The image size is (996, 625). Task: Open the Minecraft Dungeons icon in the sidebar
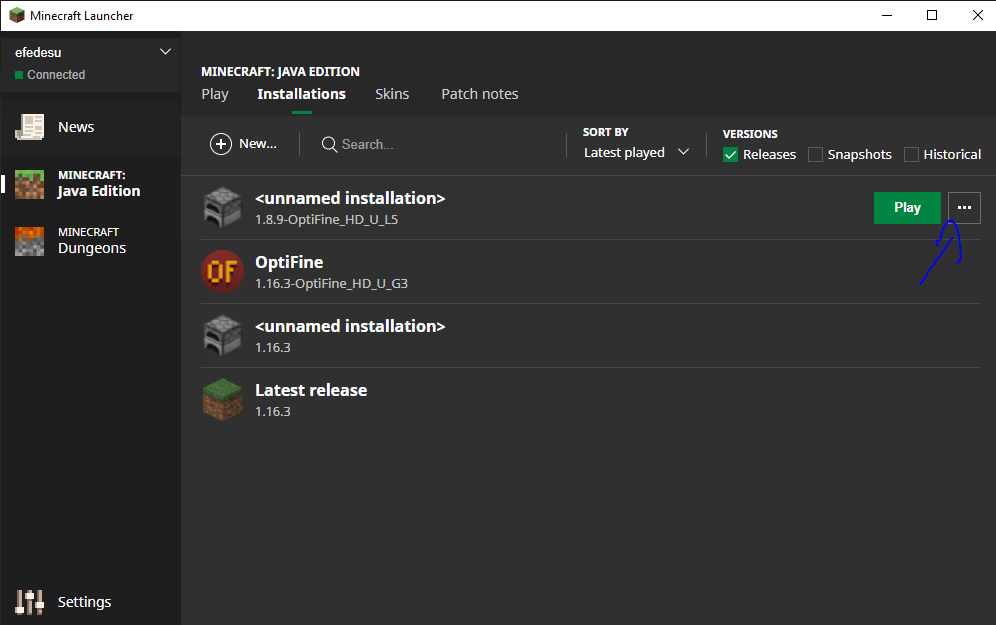click(30, 241)
